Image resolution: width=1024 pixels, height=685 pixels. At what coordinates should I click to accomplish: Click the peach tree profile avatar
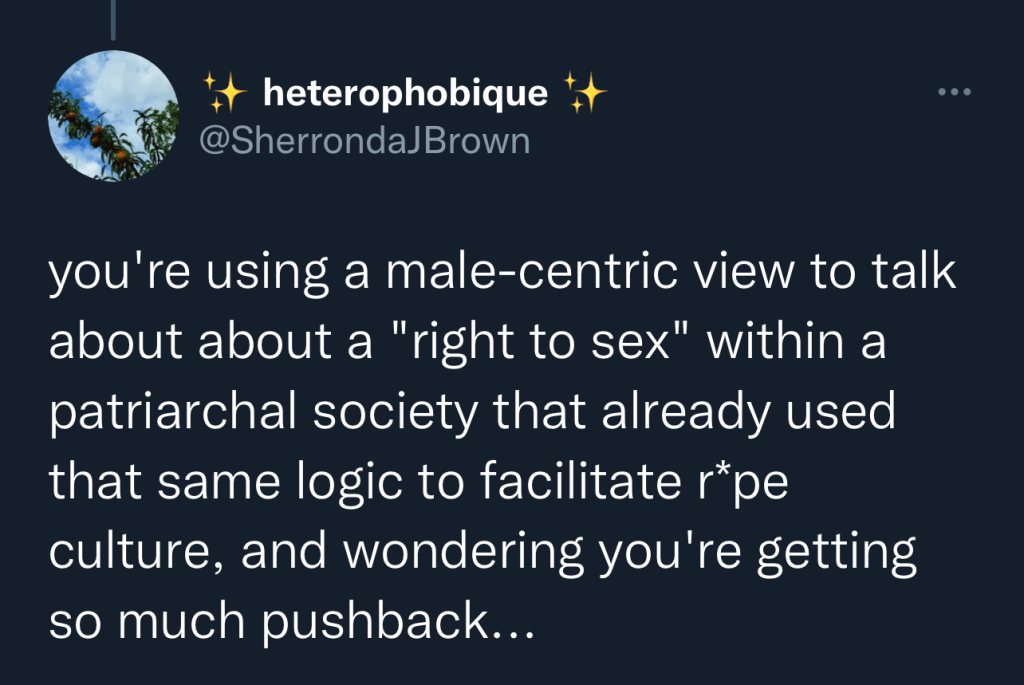113,115
